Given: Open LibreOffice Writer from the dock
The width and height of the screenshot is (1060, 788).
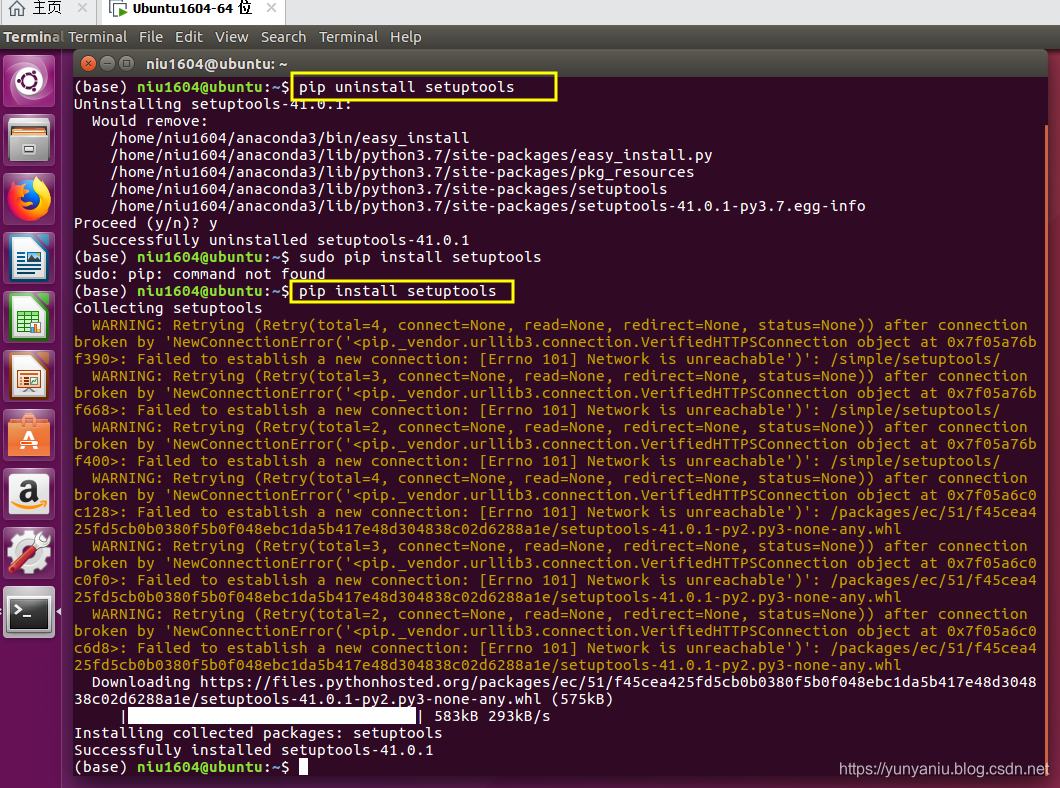Looking at the screenshot, I should pos(29,258).
